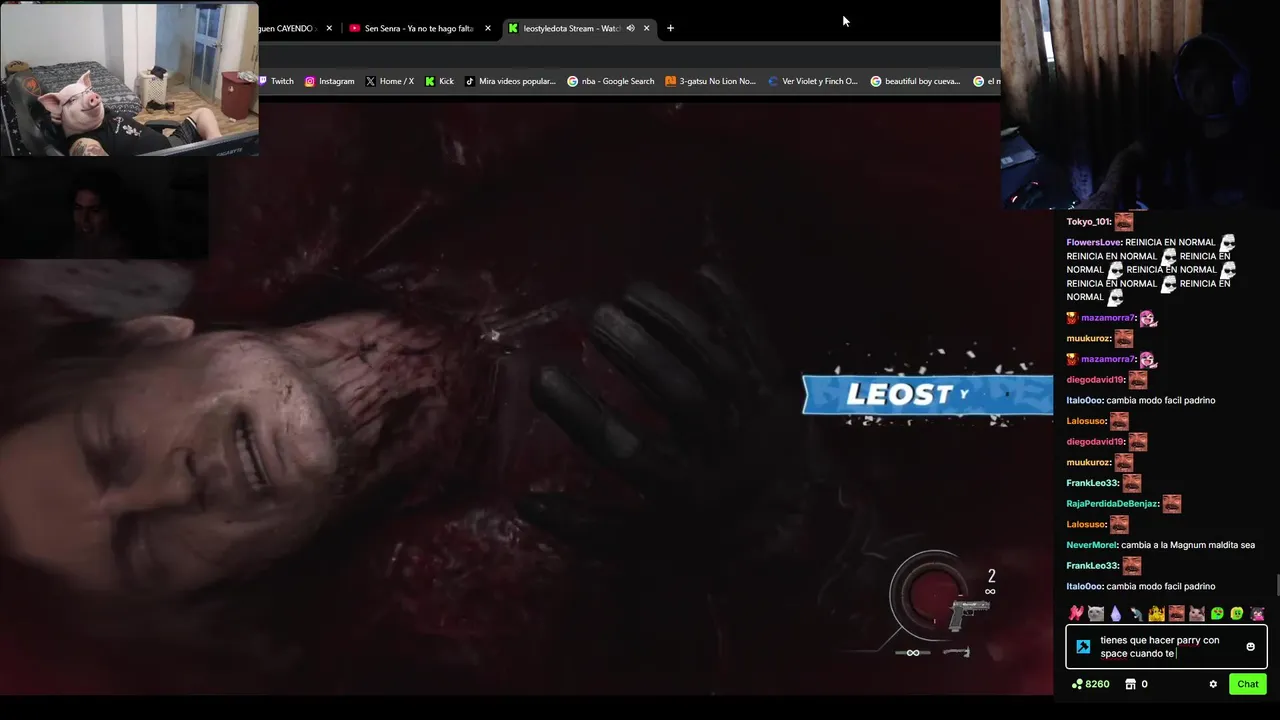Switch to the 'CAYENDO' browser tab

point(290,28)
